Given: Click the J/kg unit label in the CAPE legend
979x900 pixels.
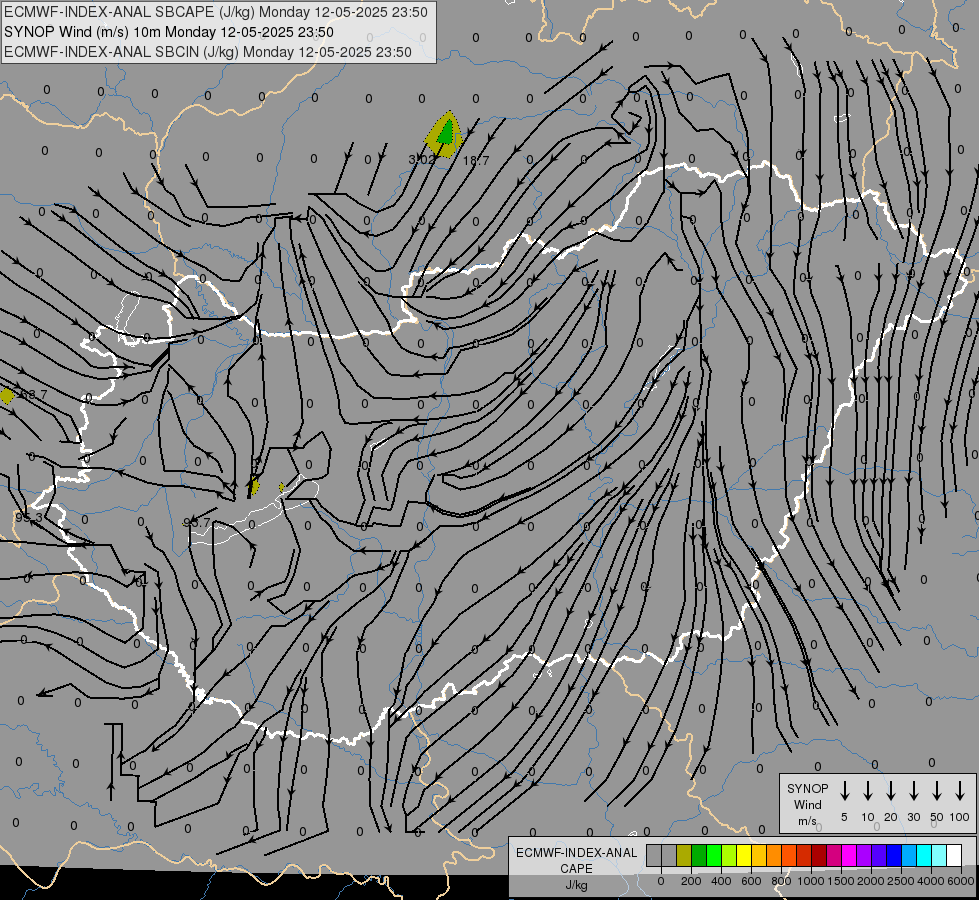Looking at the screenshot, I should coord(576,885).
